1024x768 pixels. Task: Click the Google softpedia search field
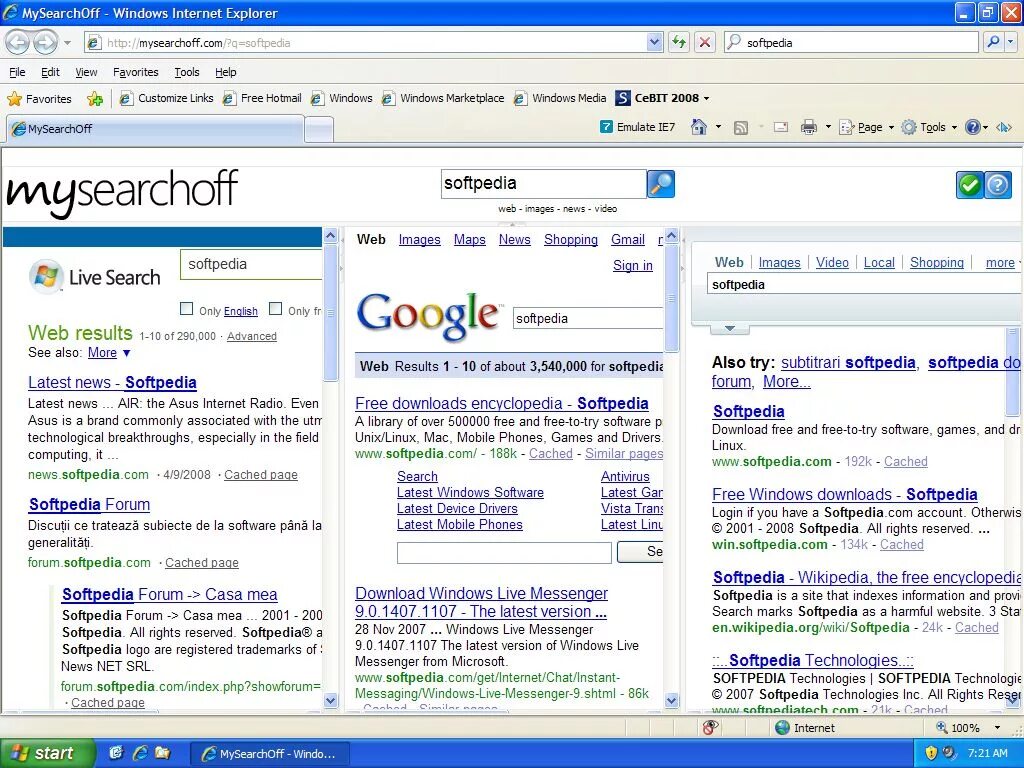(588, 318)
